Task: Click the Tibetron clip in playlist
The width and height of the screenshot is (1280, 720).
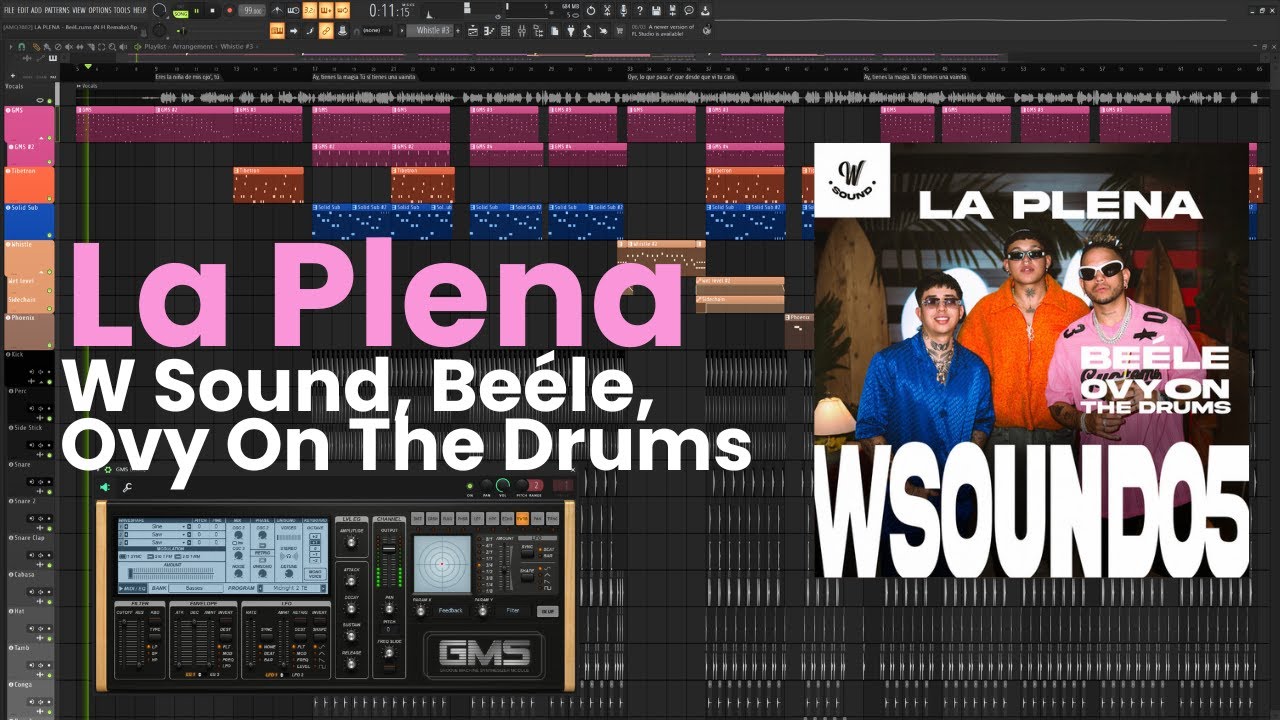Action: (268, 185)
